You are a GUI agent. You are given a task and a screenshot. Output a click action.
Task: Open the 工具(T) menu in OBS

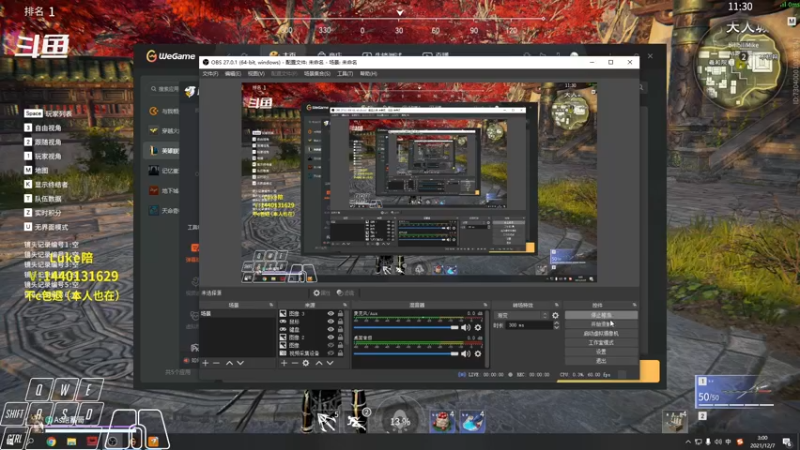pos(345,74)
